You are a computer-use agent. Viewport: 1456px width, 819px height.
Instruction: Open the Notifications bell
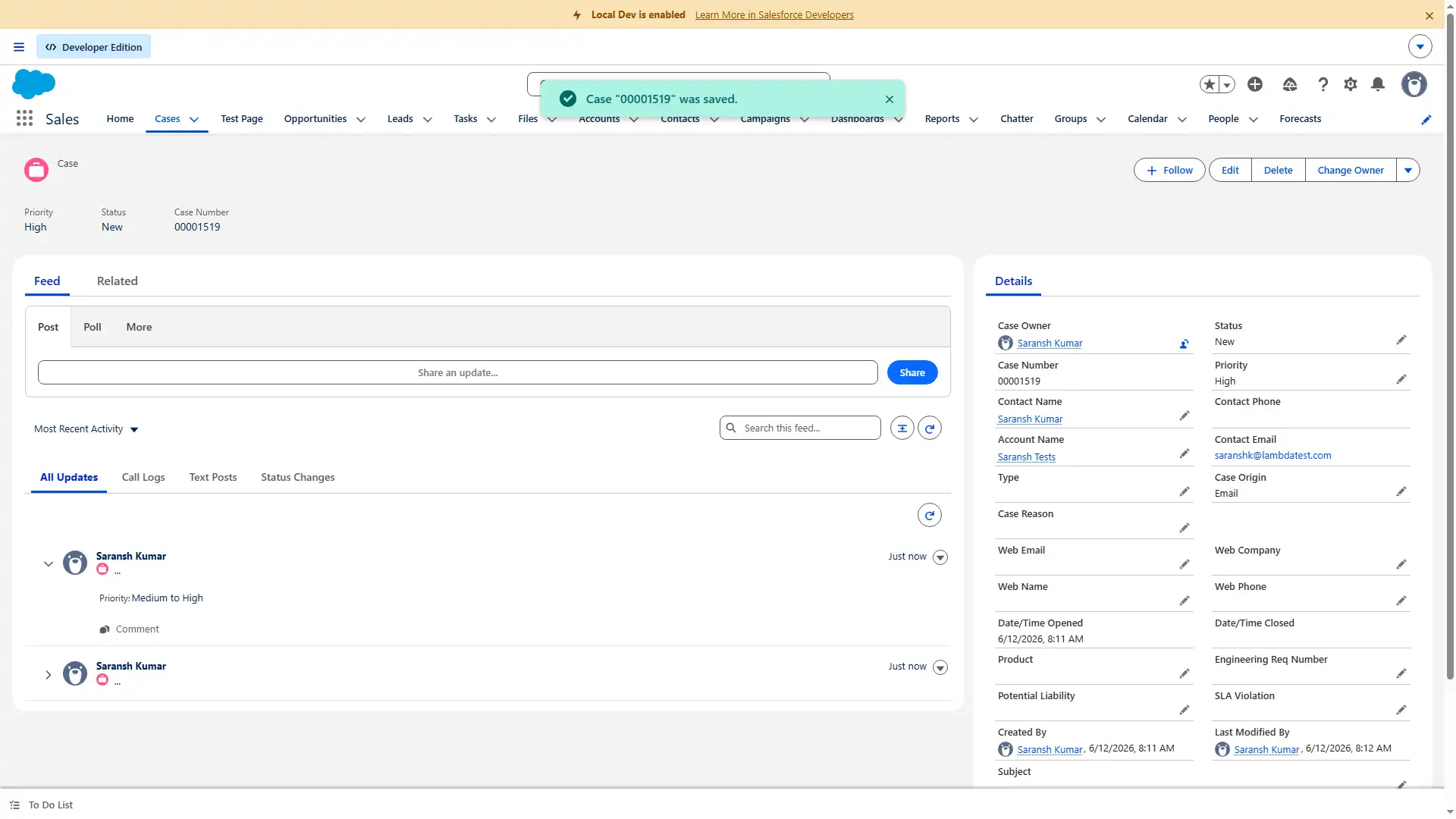pyautogui.click(x=1378, y=84)
